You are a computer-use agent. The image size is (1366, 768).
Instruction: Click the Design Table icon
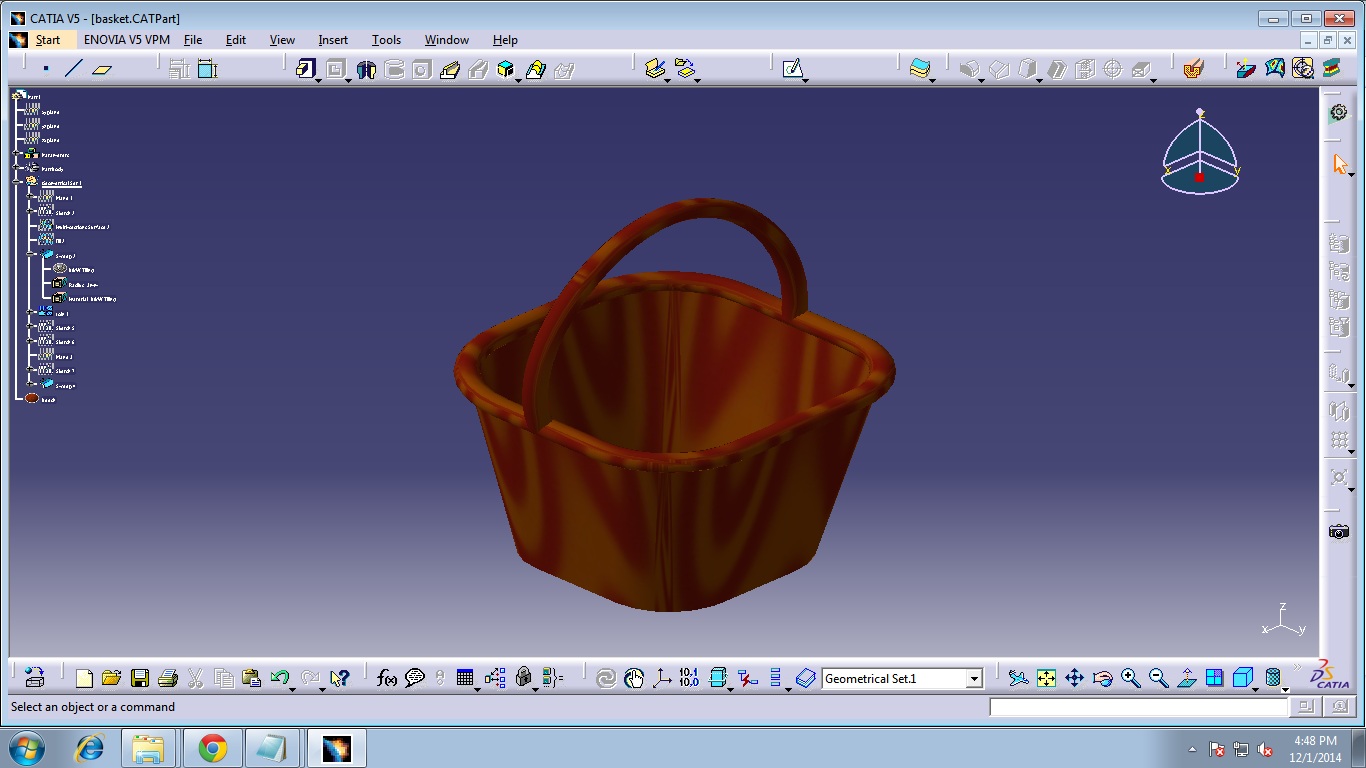tap(465, 678)
